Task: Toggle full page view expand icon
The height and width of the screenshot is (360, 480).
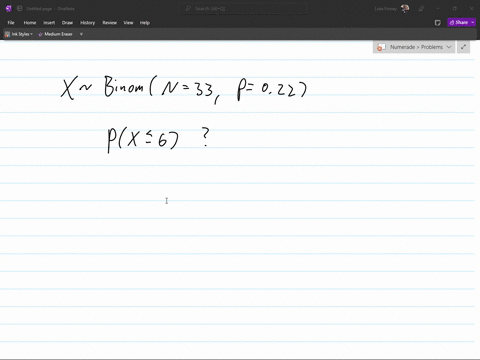Action: pos(463,47)
